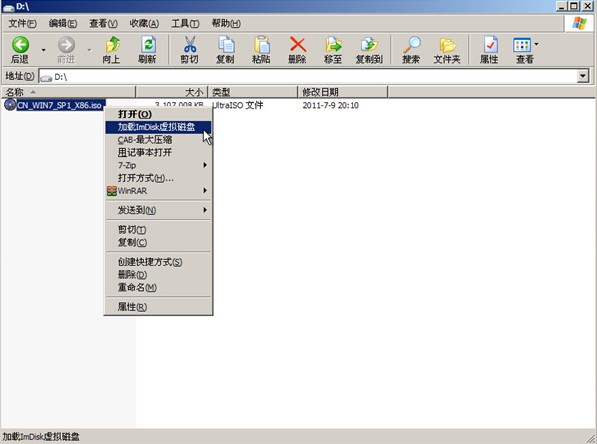Open Properties (属性) toolbar icon

click(490, 45)
